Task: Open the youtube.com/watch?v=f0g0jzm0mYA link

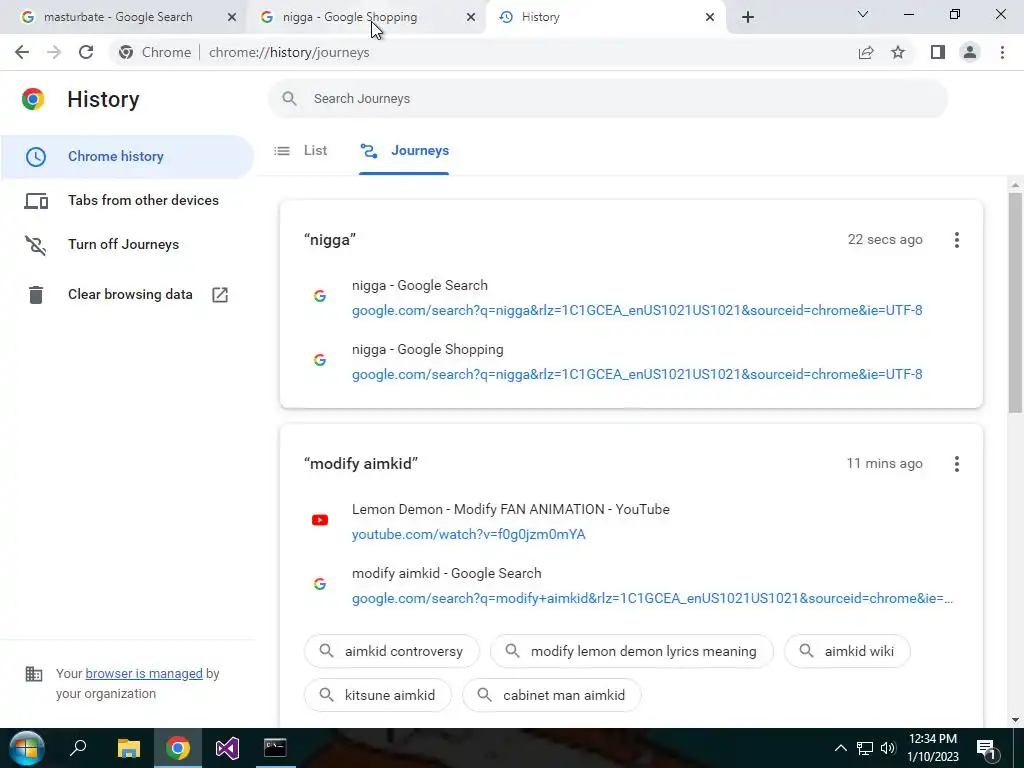Action: click(468, 535)
